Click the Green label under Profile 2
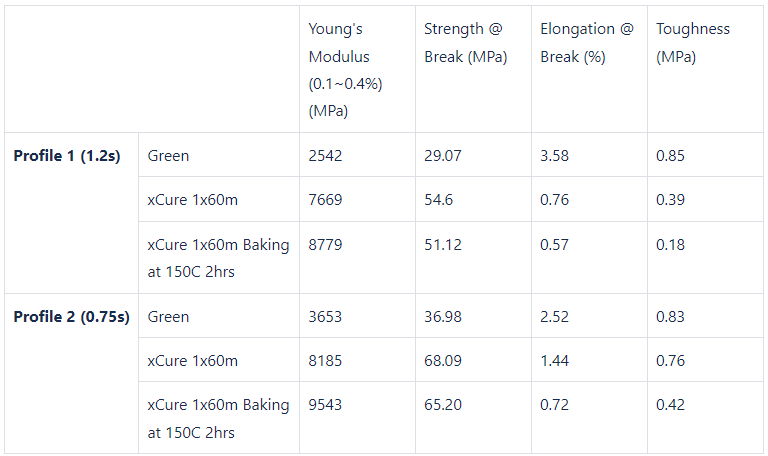 point(168,317)
